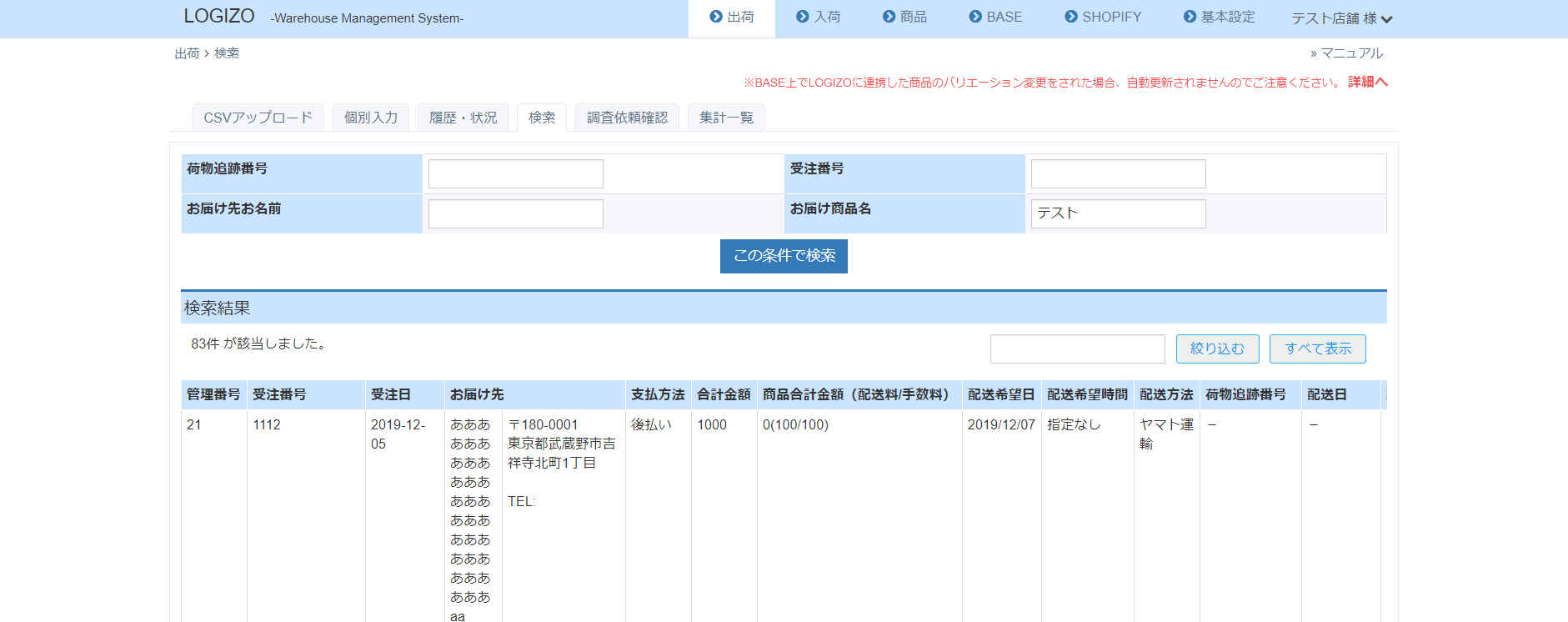Click the 合計金額 column header

(x=724, y=394)
